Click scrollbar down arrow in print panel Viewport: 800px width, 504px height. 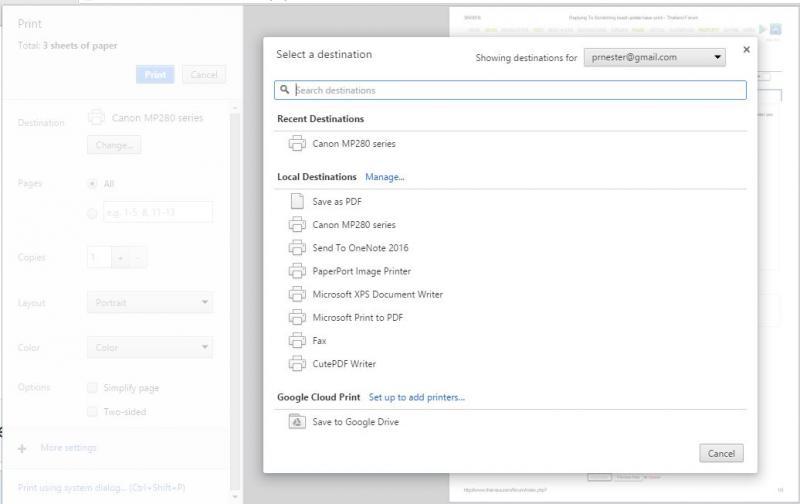click(235, 496)
